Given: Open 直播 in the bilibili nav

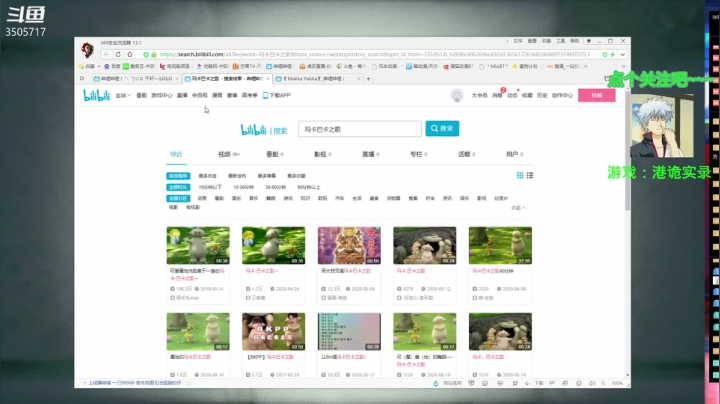Looking at the screenshot, I should point(182,95).
